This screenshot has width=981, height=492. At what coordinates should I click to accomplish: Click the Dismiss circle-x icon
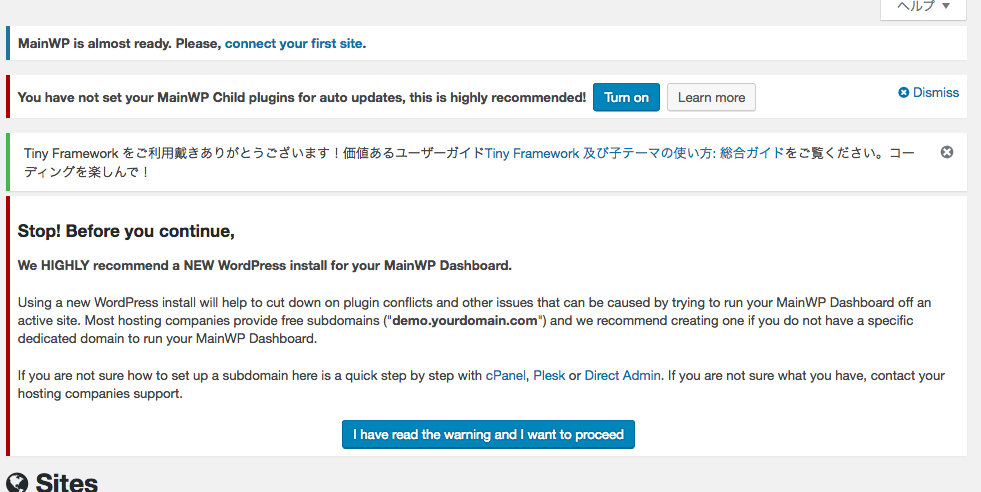pyautogui.click(x=903, y=93)
